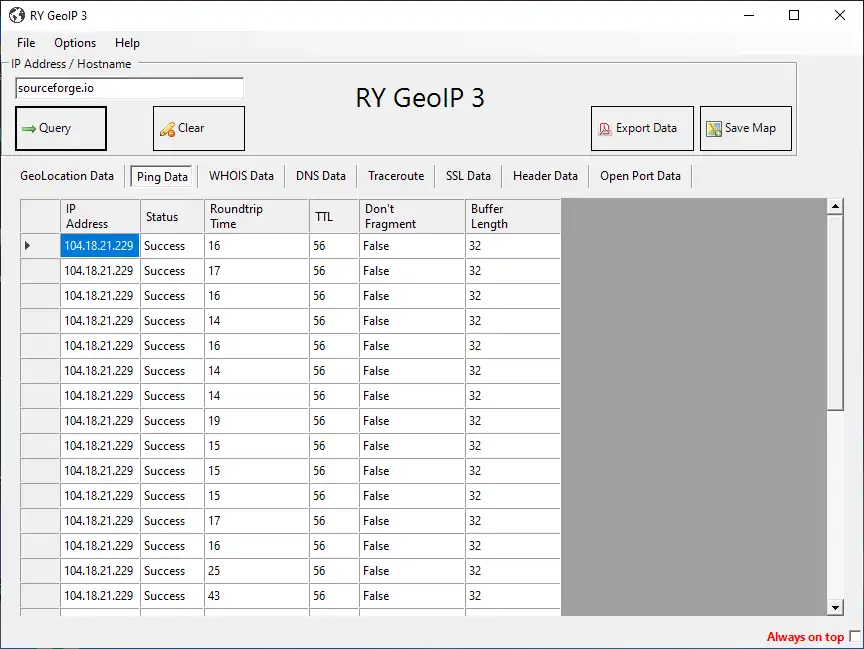Click the scrollbar down arrow

(835, 608)
